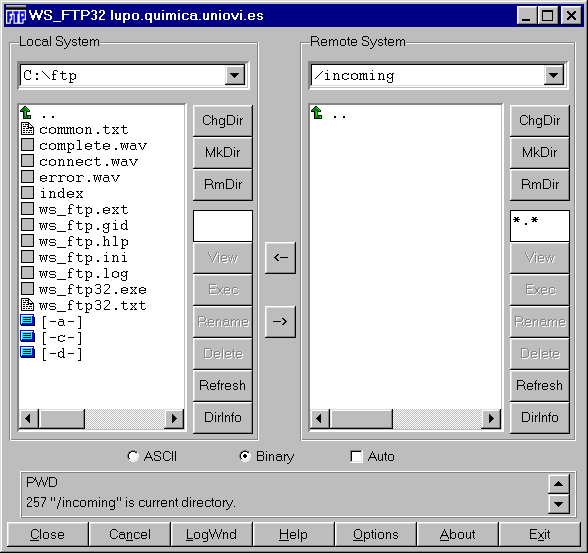Click the file icon beside ws_ftp.ext

pos(27,208)
